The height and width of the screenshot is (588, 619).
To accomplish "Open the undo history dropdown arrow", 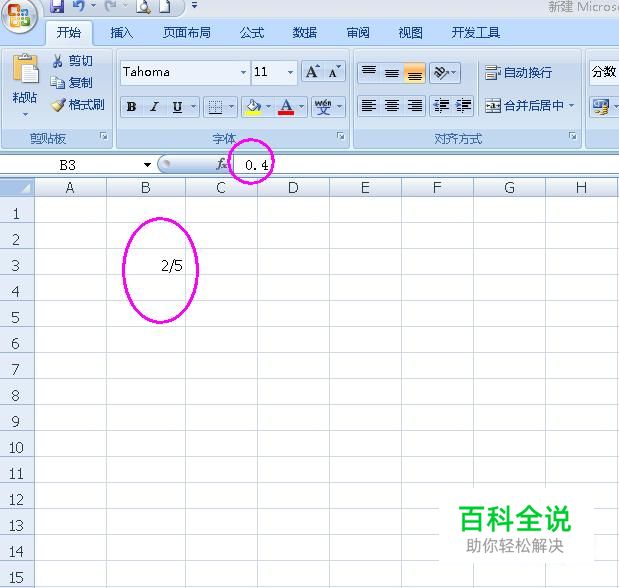I will click(x=94, y=6).
